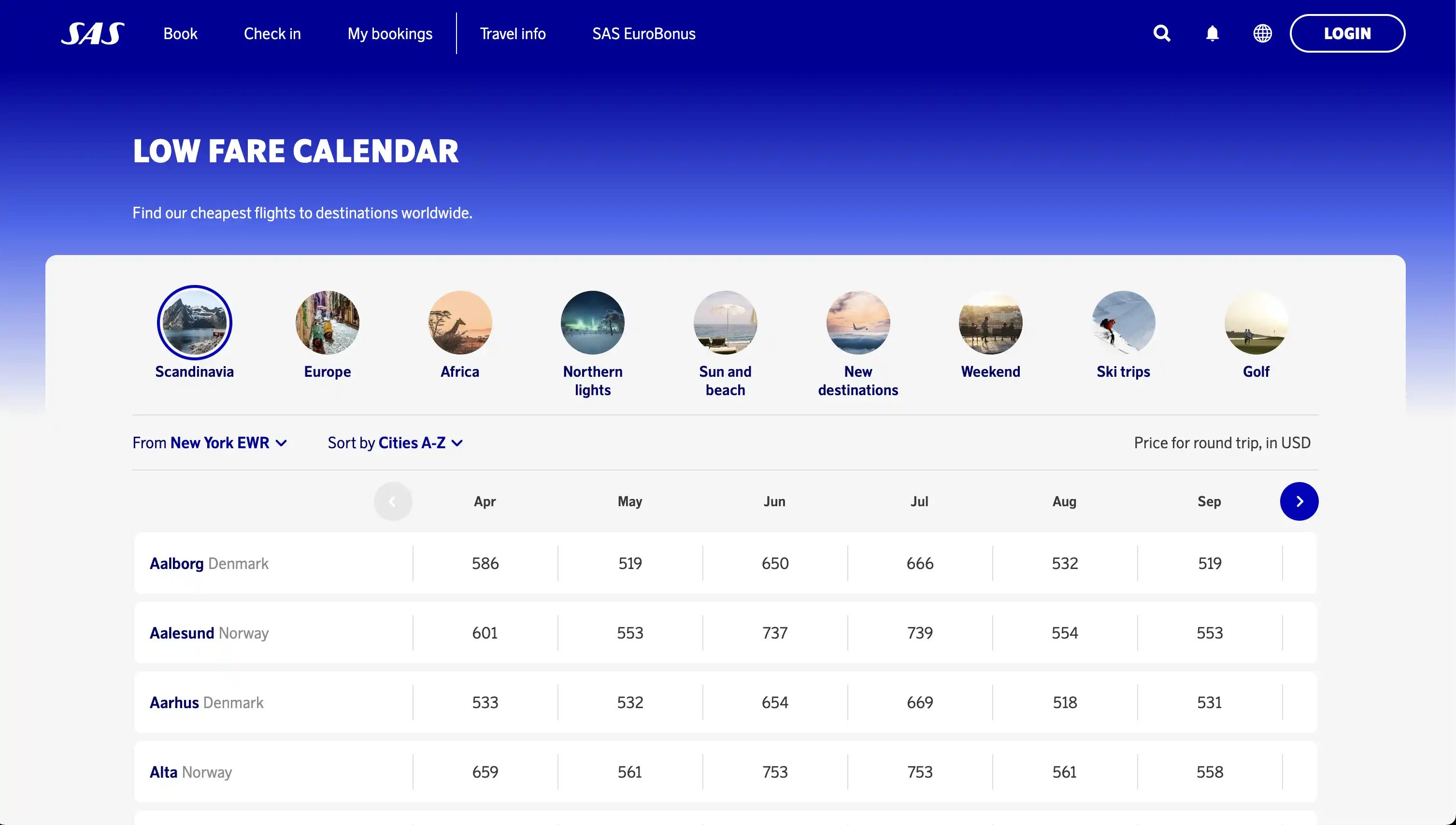Select Aalborg July fare 666

pyautogui.click(x=920, y=563)
